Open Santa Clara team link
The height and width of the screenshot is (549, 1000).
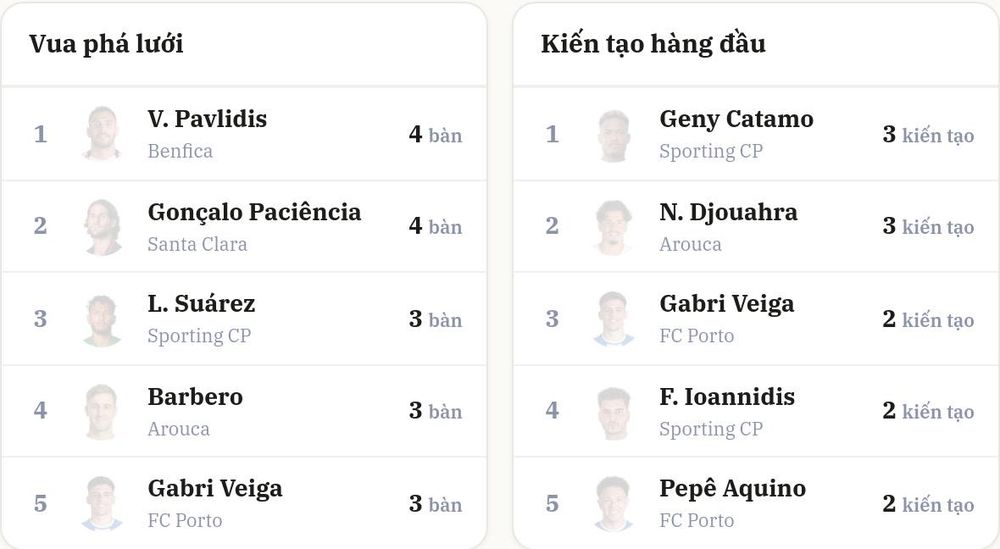click(197, 244)
